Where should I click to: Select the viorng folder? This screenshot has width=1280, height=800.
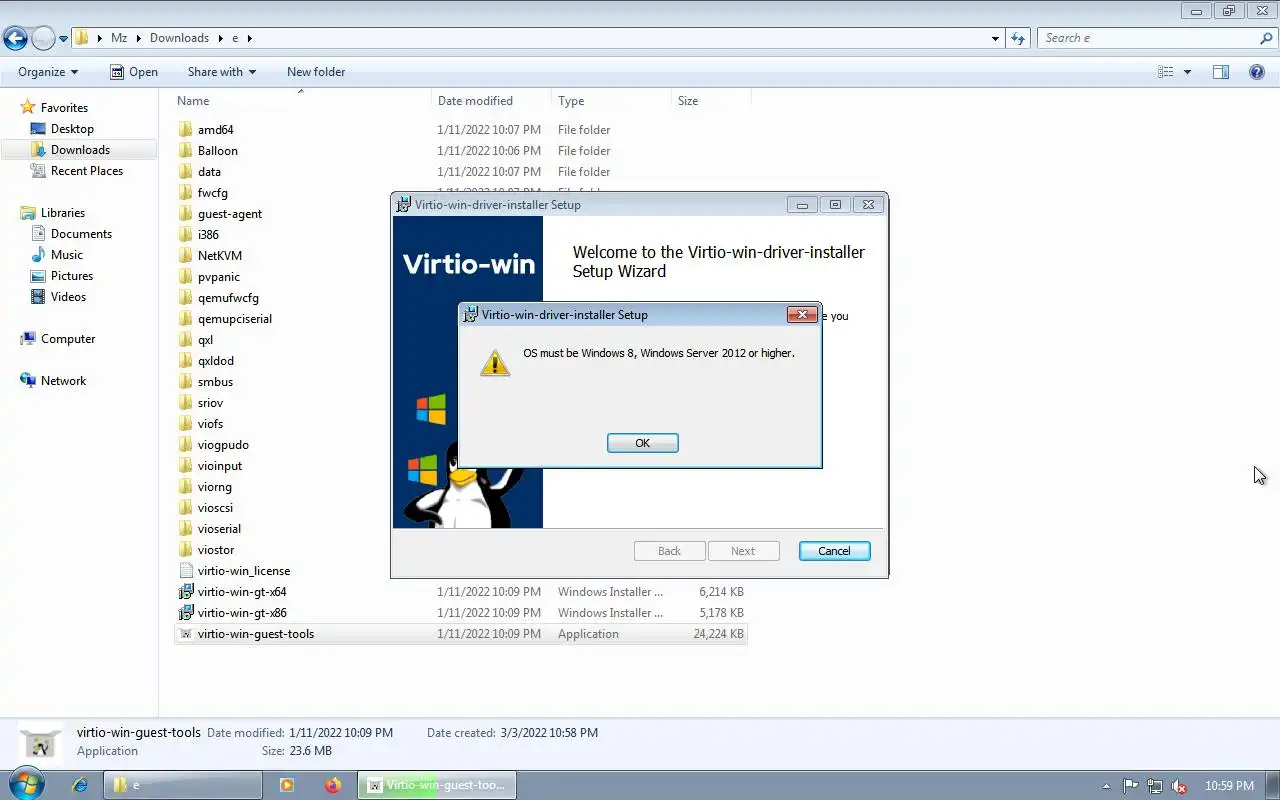214,487
